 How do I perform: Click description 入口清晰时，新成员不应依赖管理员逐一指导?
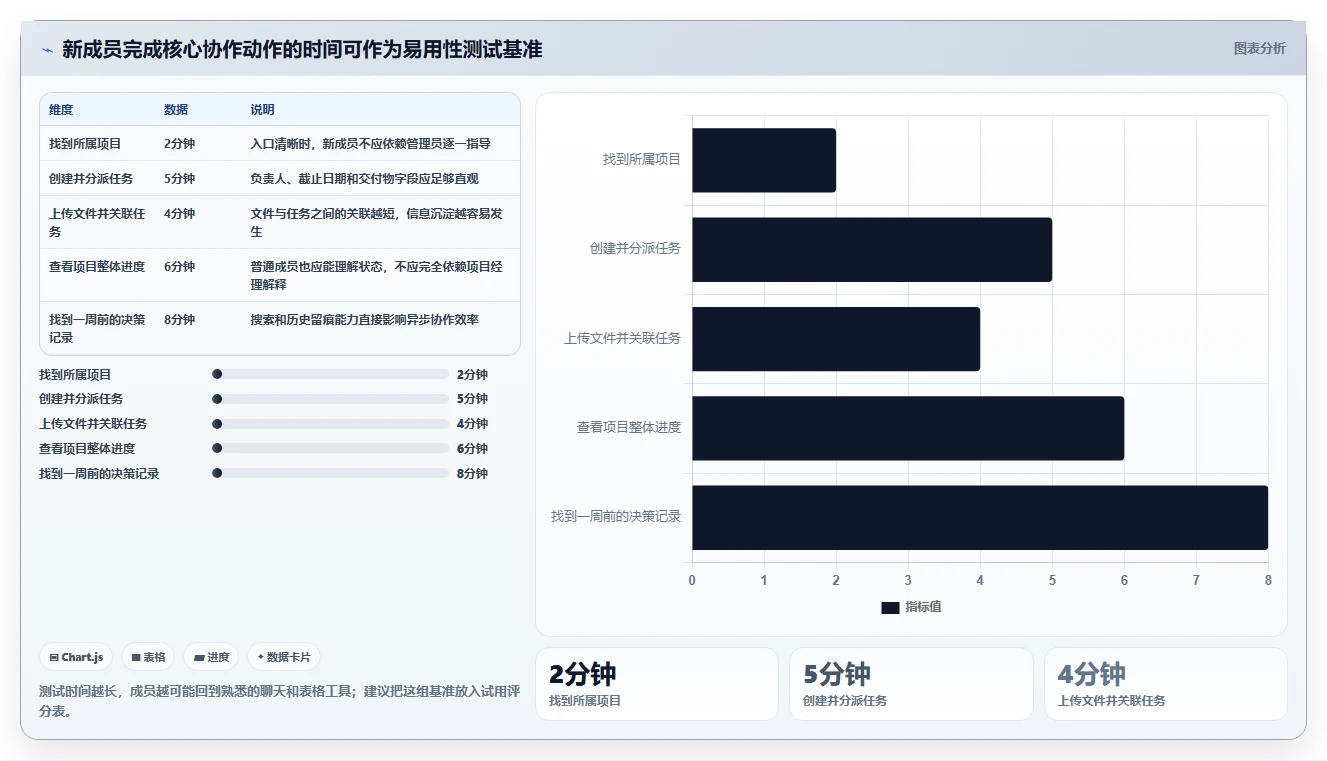370,144
